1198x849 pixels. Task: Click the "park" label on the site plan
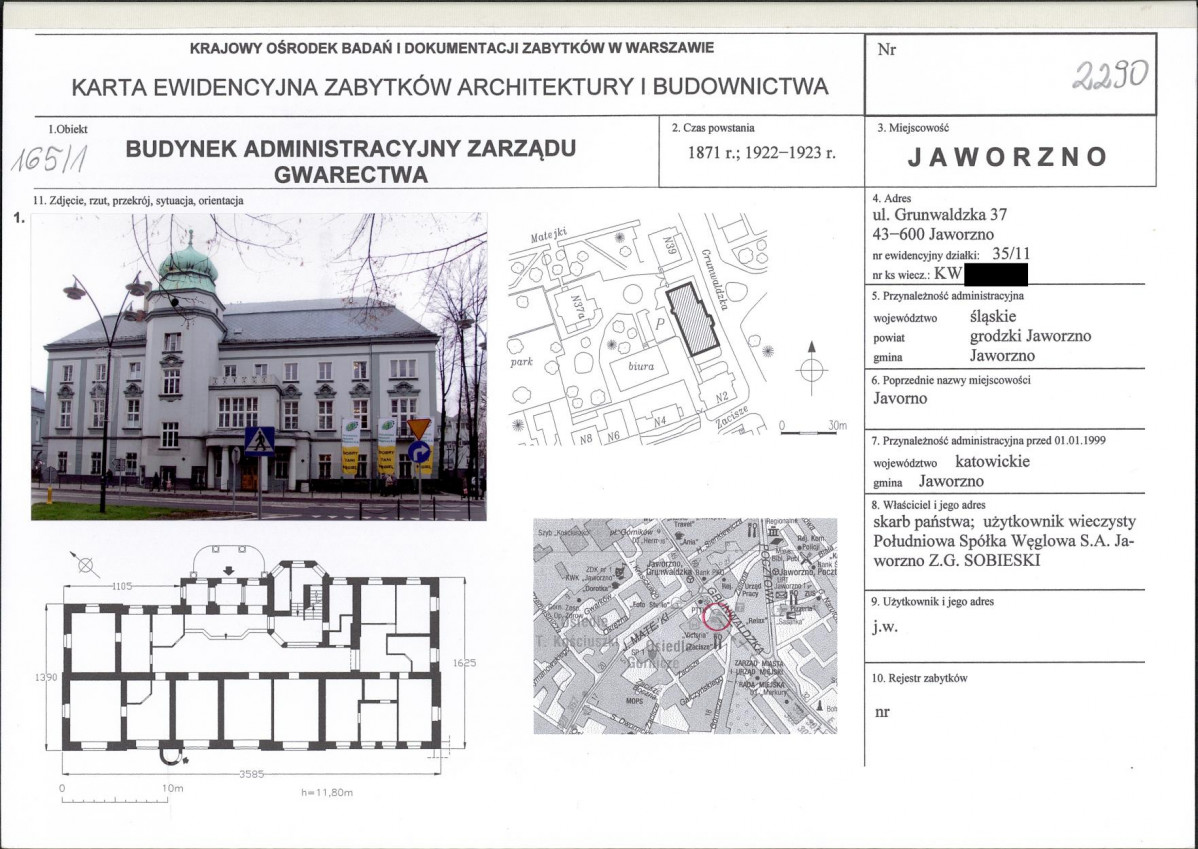click(x=521, y=362)
